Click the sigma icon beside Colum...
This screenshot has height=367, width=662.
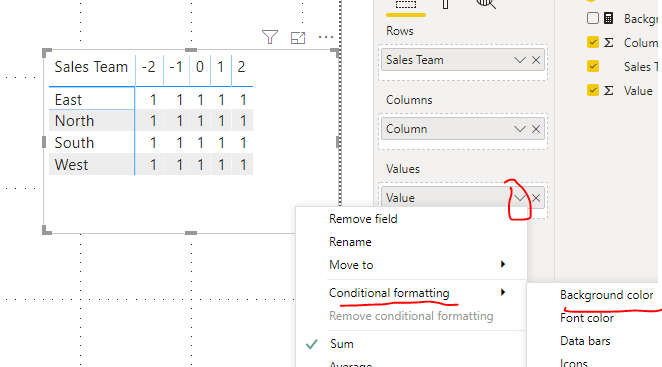click(x=608, y=42)
